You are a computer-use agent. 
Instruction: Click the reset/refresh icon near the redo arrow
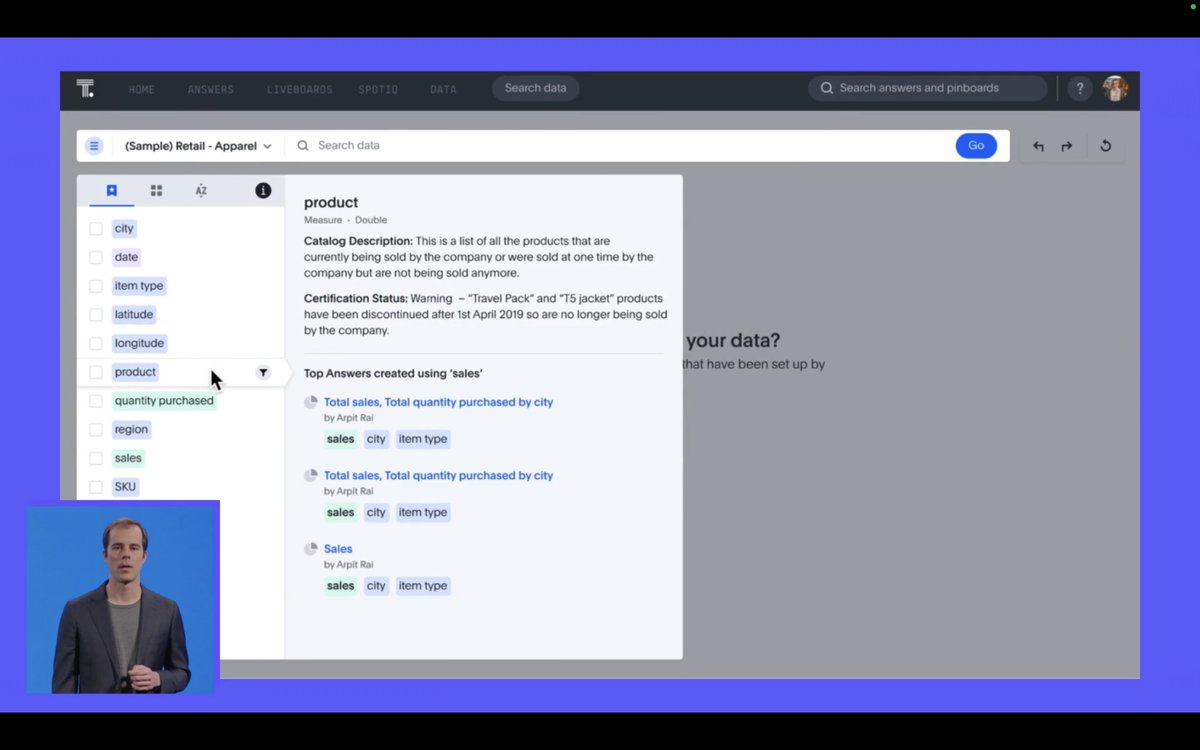pyautogui.click(x=1105, y=145)
